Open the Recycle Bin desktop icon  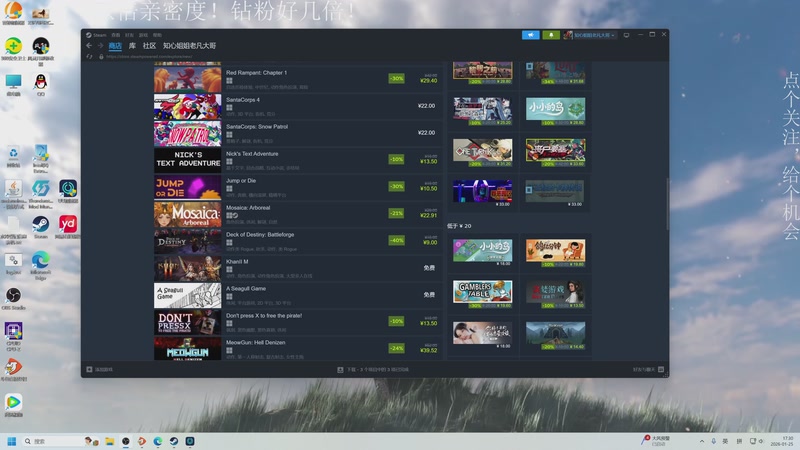[13, 156]
